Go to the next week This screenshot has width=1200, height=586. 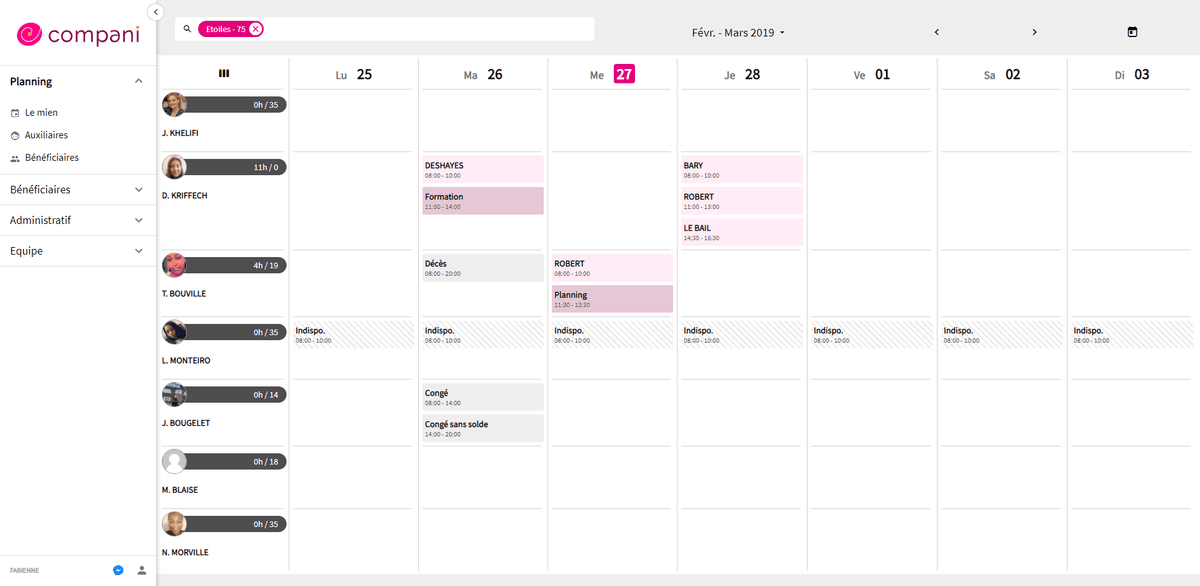[x=1034, y=32]
